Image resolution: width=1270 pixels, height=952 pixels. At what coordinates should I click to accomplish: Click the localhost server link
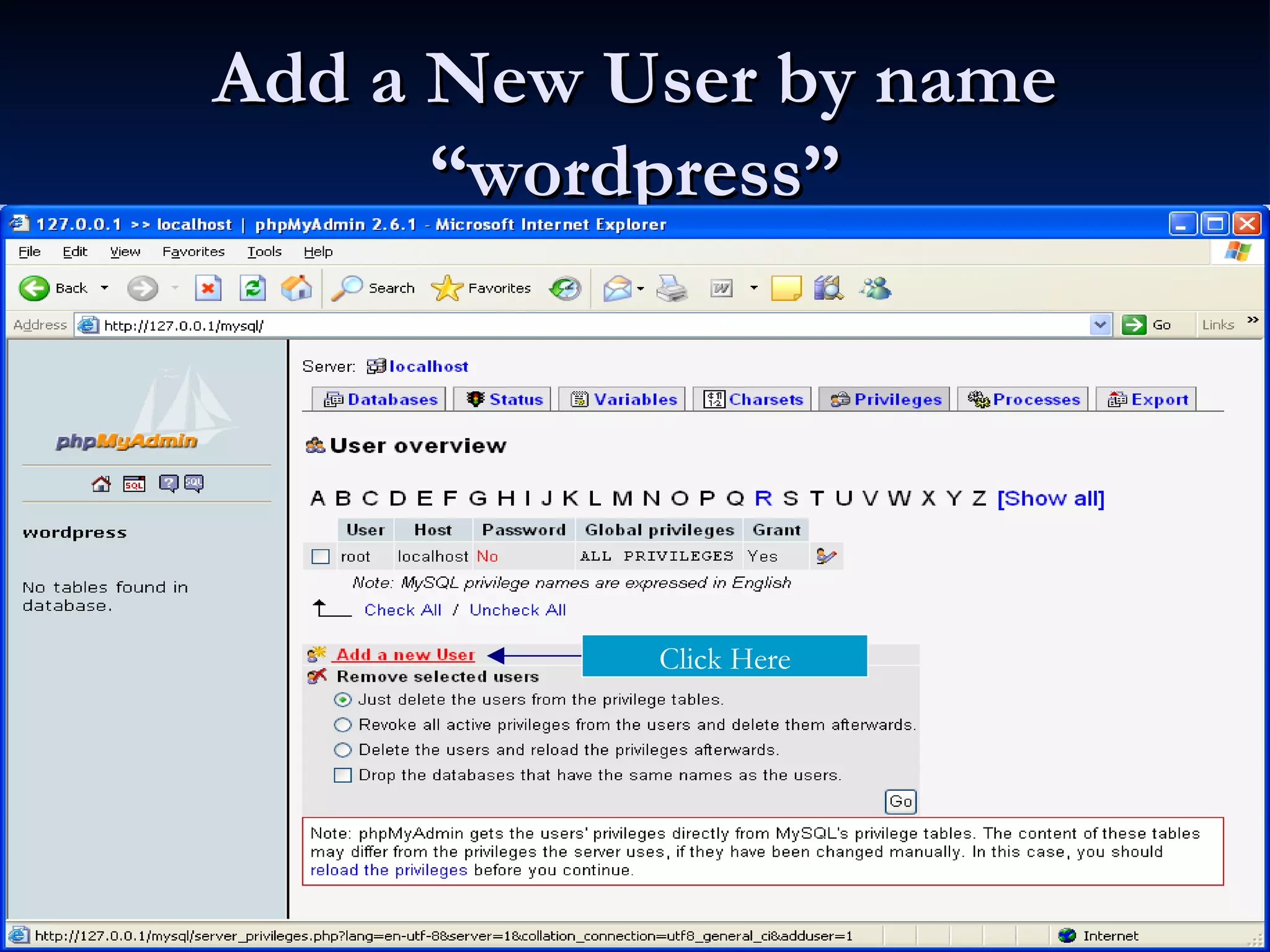point(429,366)
